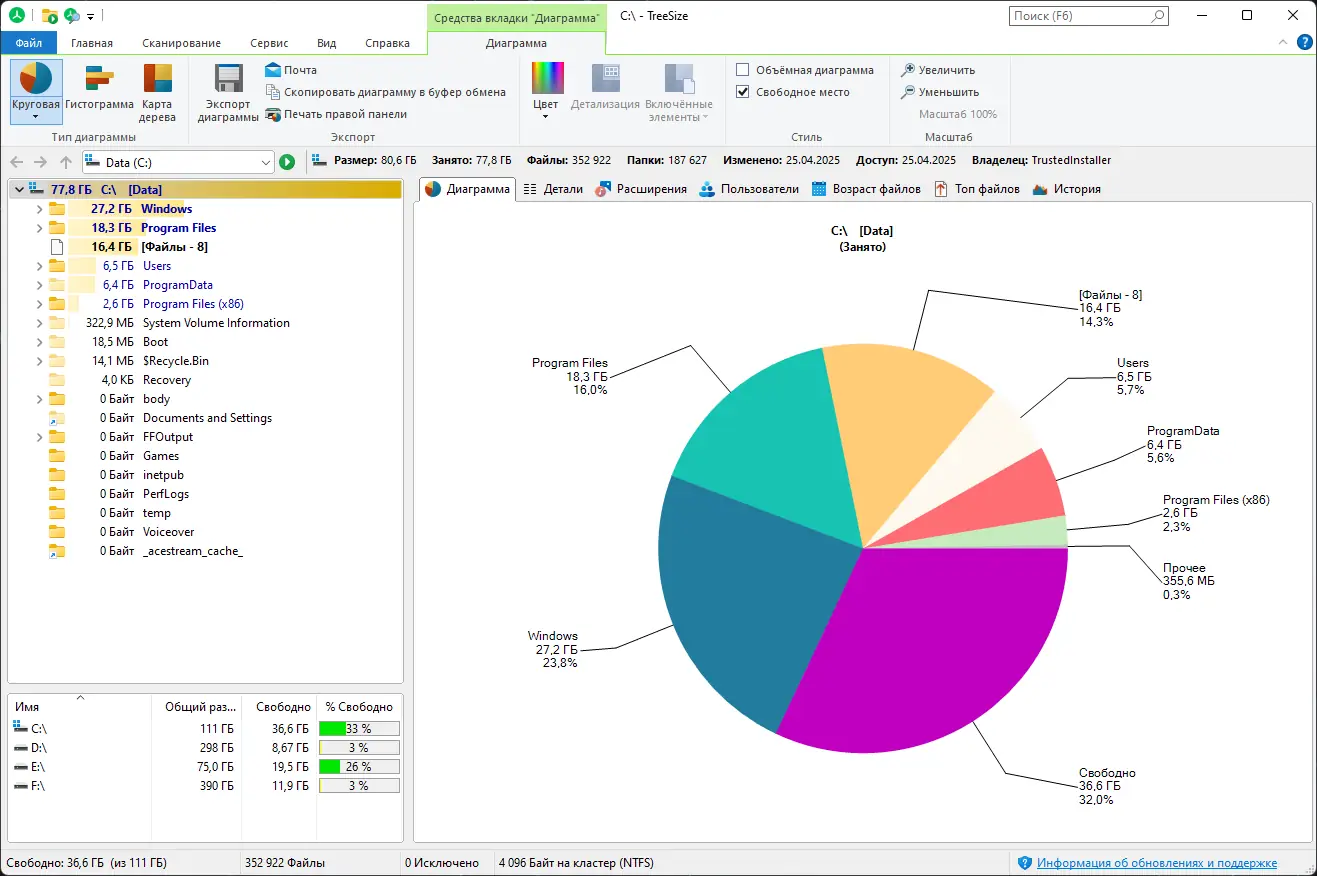Click the Поиск (F6) search field

tap(1088, 16)
